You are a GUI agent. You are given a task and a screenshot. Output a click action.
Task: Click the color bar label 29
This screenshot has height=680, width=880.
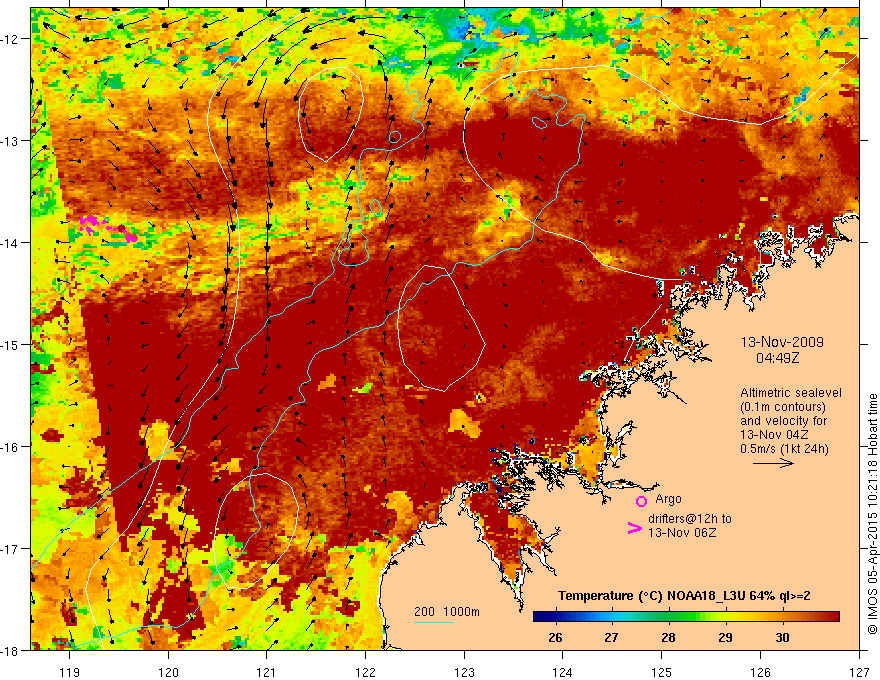tap(725, 637)
